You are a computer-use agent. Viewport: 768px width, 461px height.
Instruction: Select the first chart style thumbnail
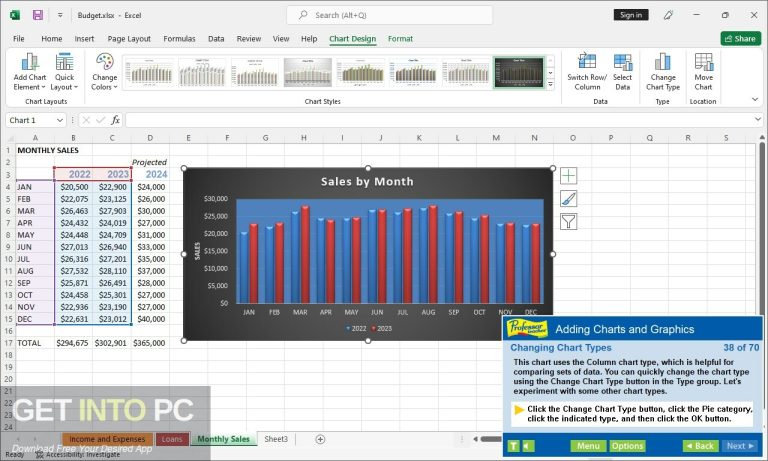pyautogui.click(x=149, y=73)
